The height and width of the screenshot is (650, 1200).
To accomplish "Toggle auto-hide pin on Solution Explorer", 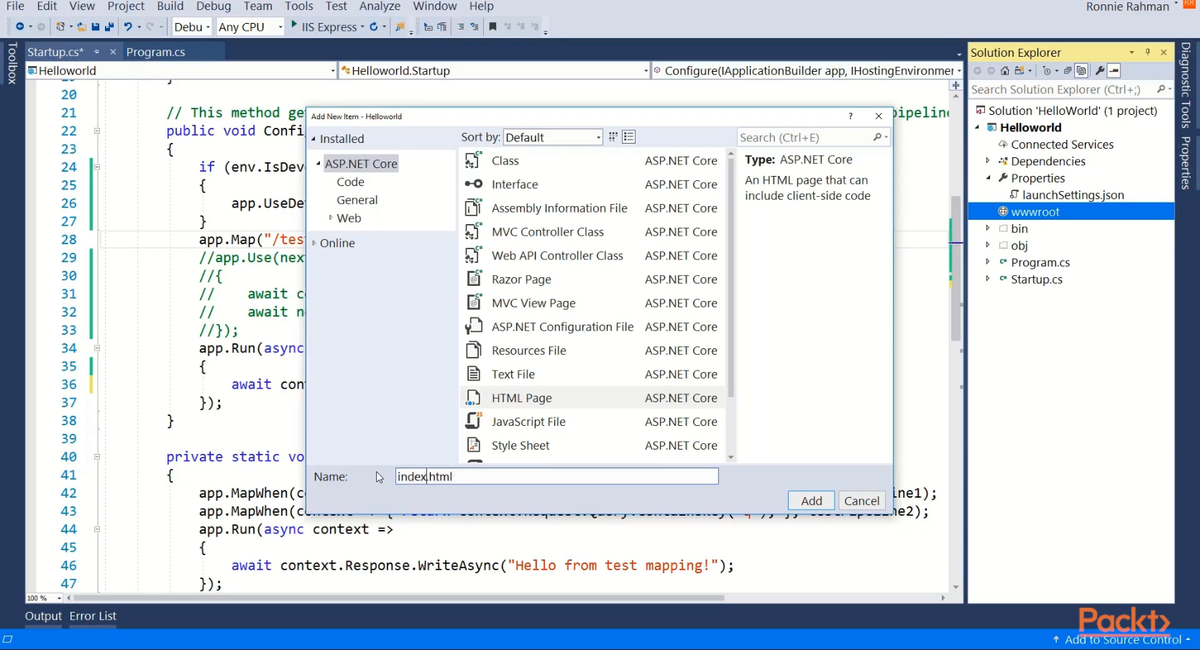I will pyautogui.click(x=1147, y=52).
